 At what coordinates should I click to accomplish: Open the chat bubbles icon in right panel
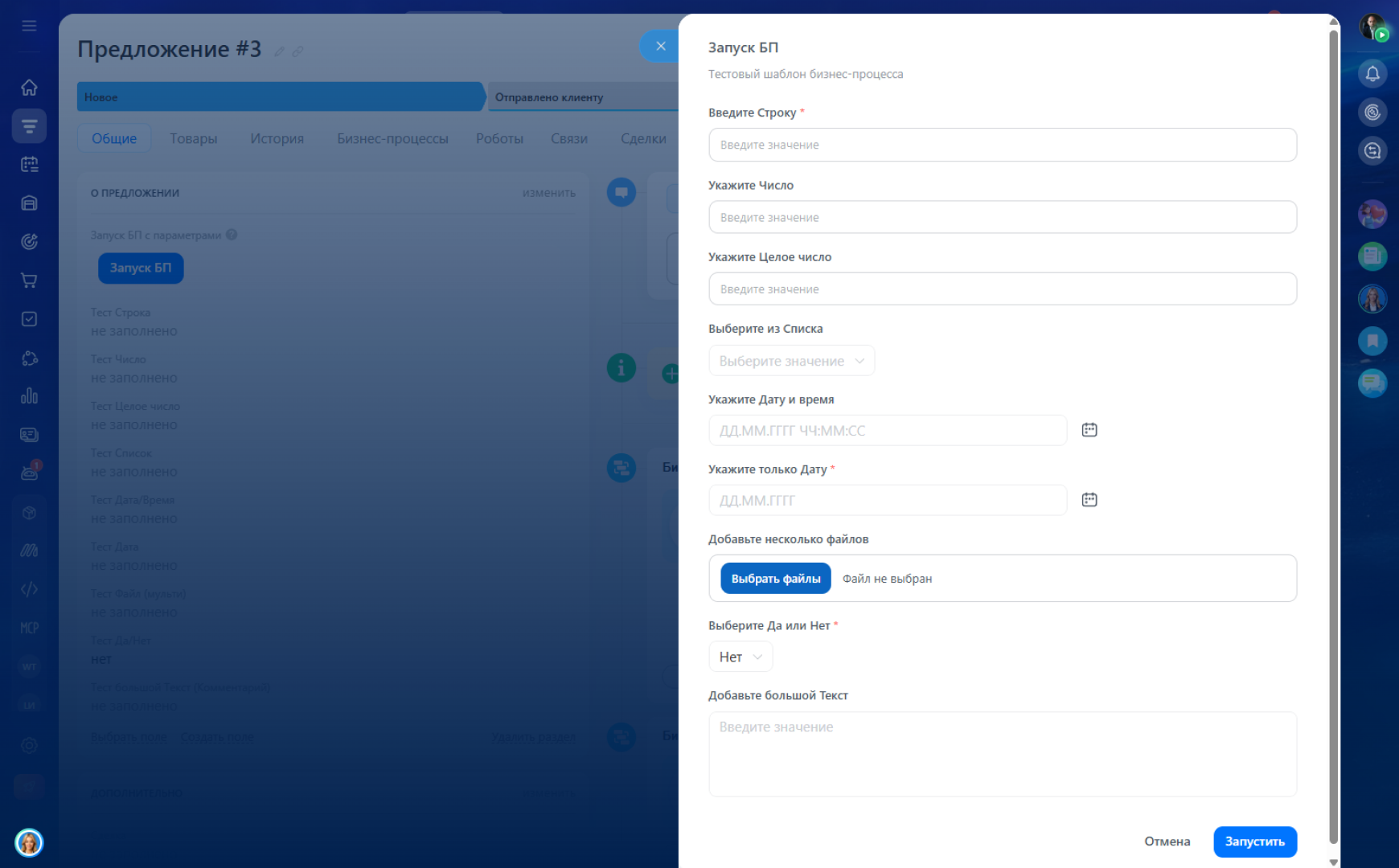tap(1372, 383)
